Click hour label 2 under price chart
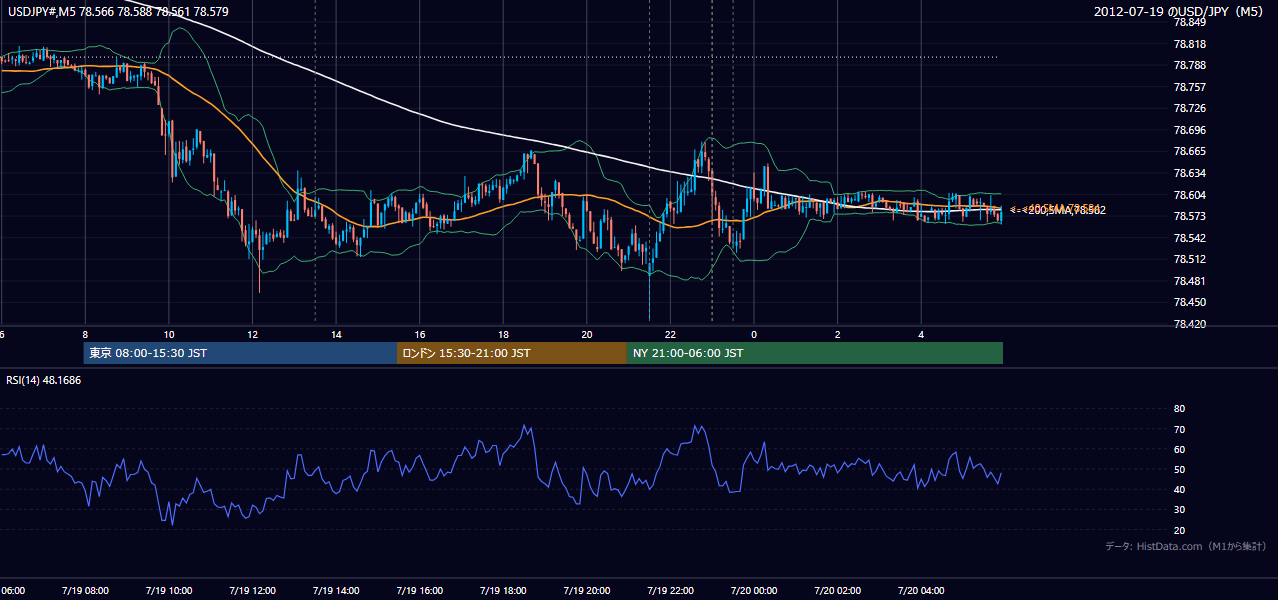 pos(838,334)
